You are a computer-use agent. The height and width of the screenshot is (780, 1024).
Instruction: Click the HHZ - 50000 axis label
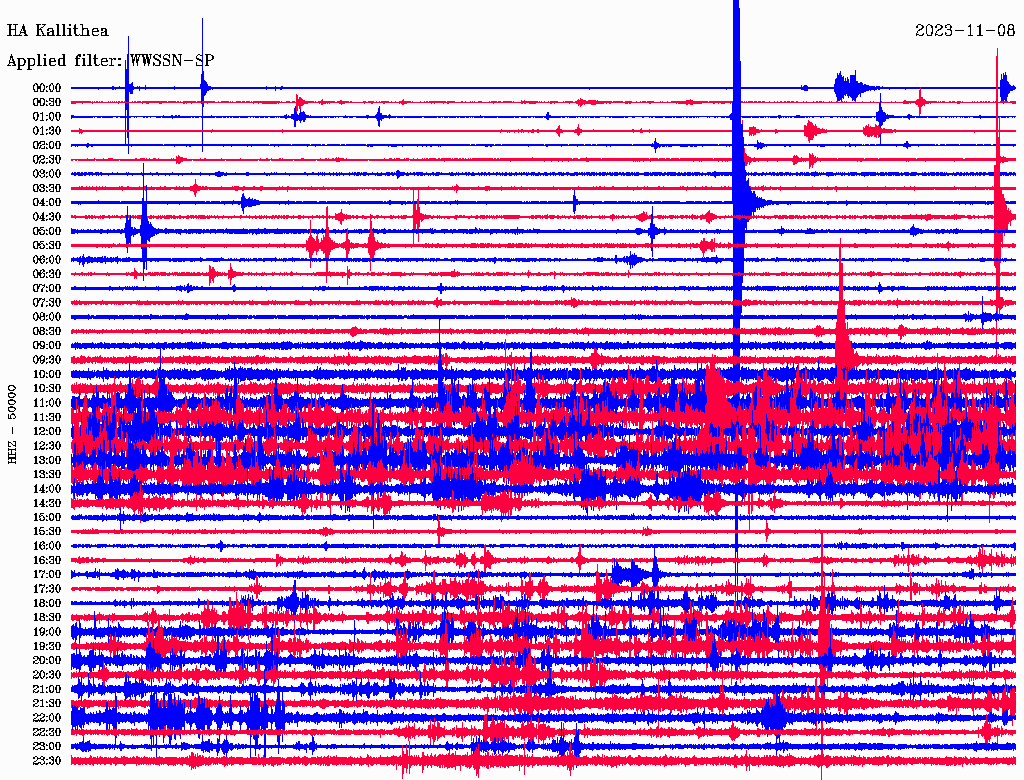pos(12,425)
